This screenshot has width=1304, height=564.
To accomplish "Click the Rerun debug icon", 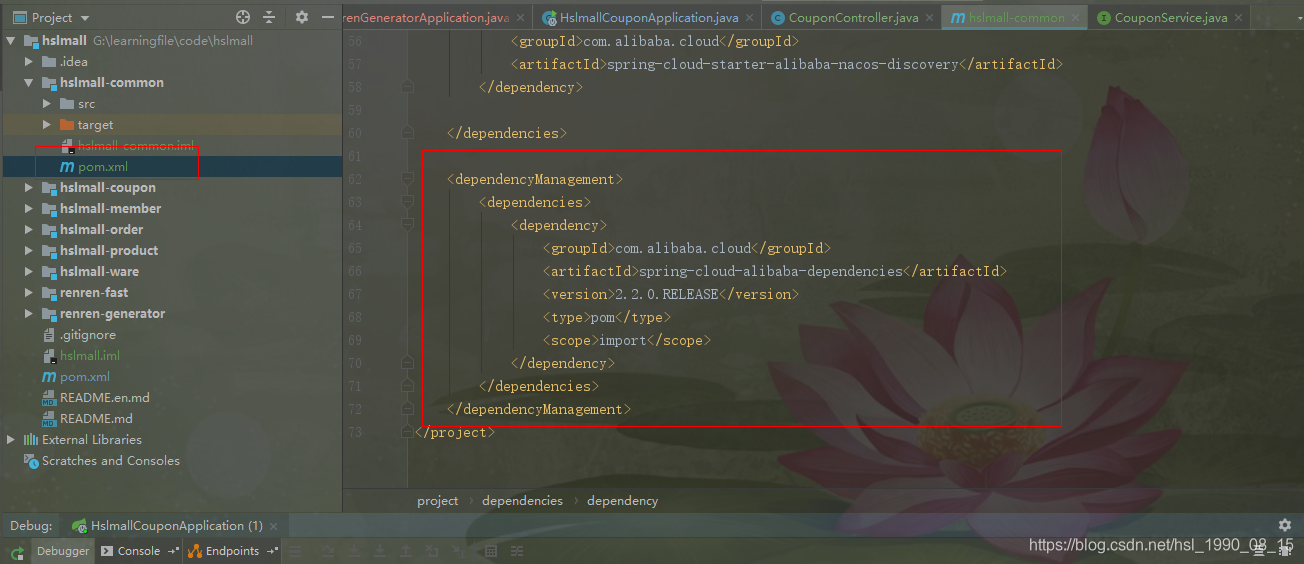I will [17, 551].
